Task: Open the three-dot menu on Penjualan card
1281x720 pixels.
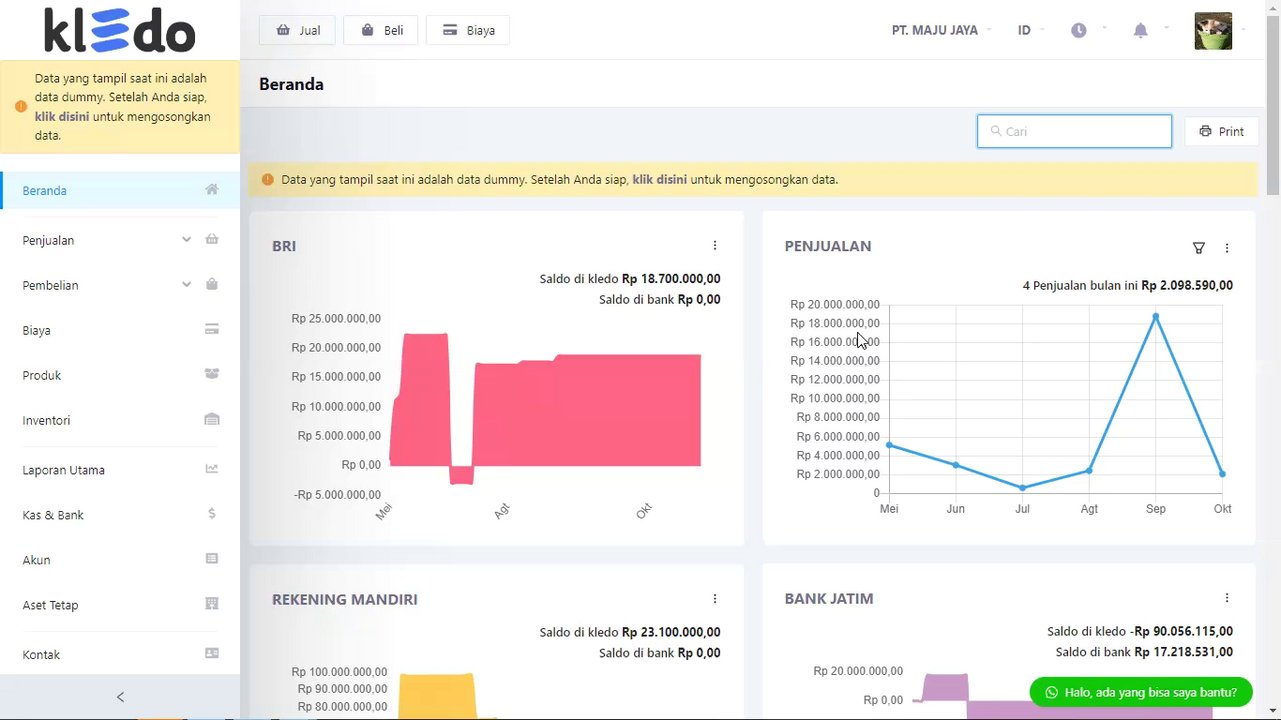Action: pyautogui.click(x=1227, y=248)
